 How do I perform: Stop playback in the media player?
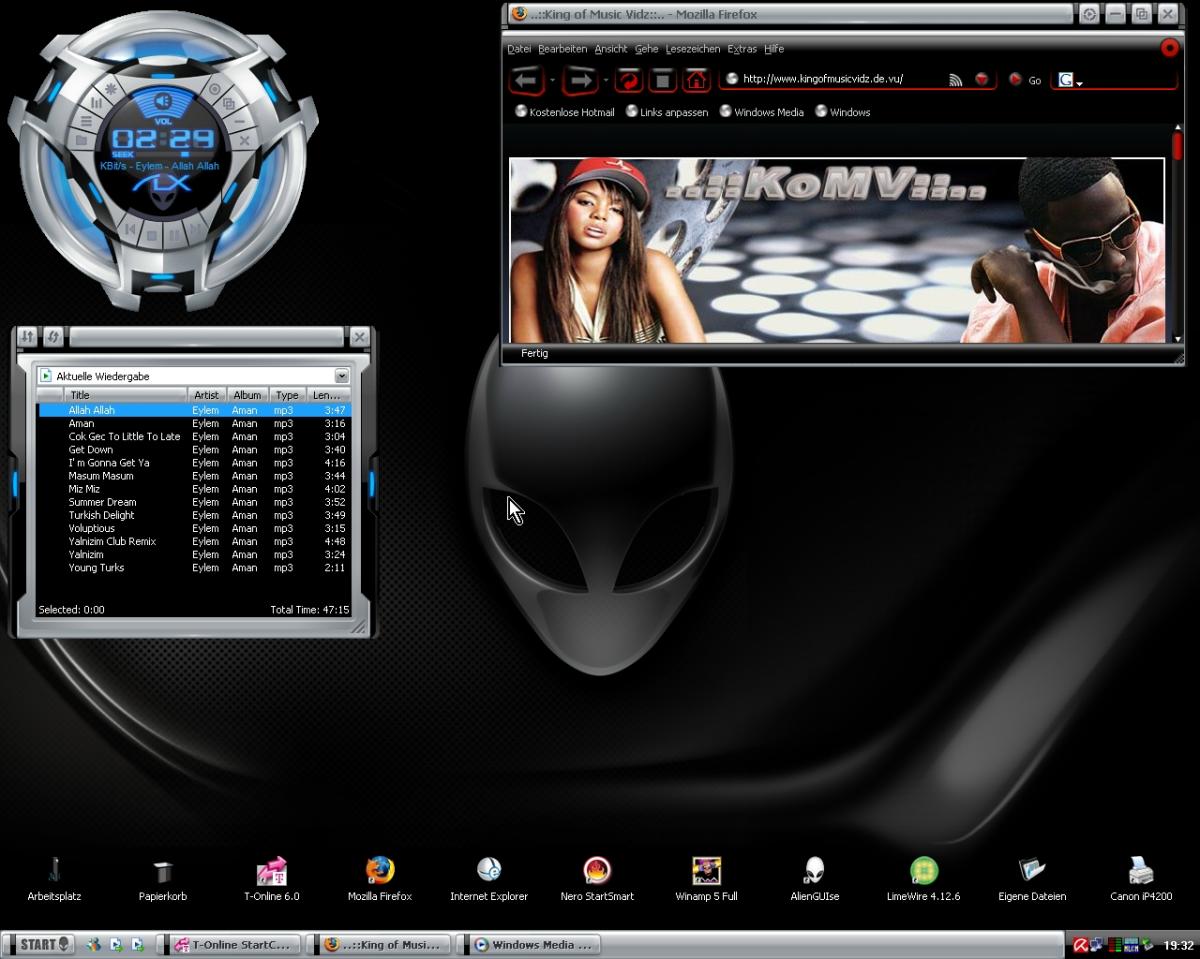click(x=152, y=236)
